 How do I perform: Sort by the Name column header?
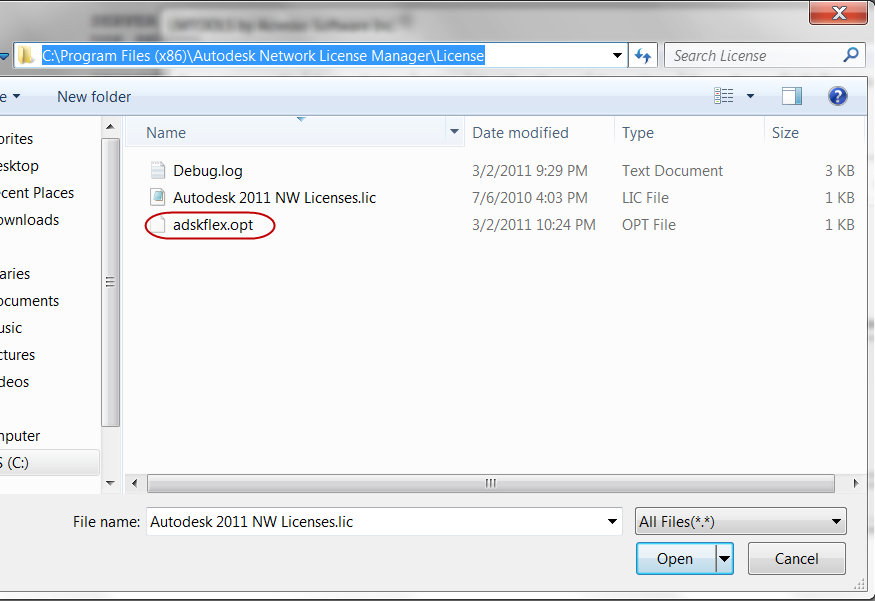pyautogui.click(x=286, y=133)
